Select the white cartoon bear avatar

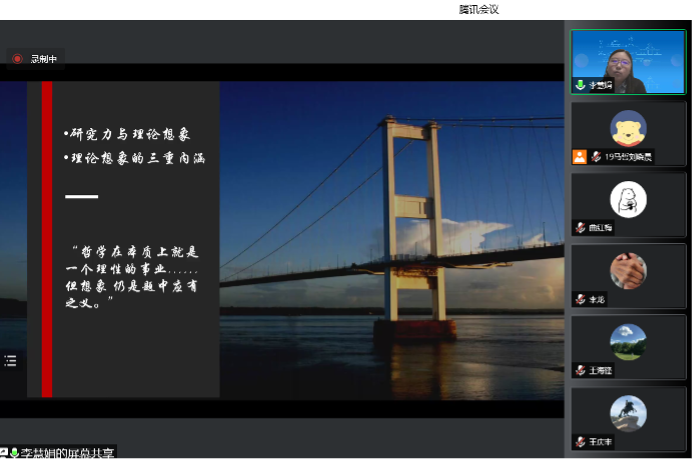tap(628, 199)
